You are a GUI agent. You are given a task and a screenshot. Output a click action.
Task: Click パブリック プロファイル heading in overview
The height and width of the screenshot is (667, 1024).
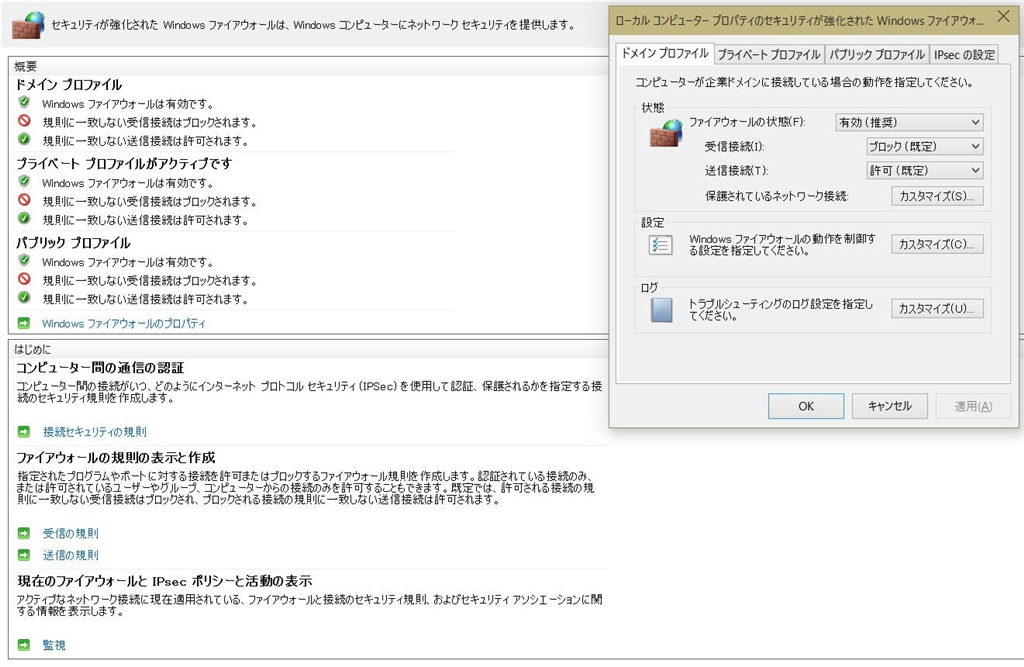coord(73,242)
